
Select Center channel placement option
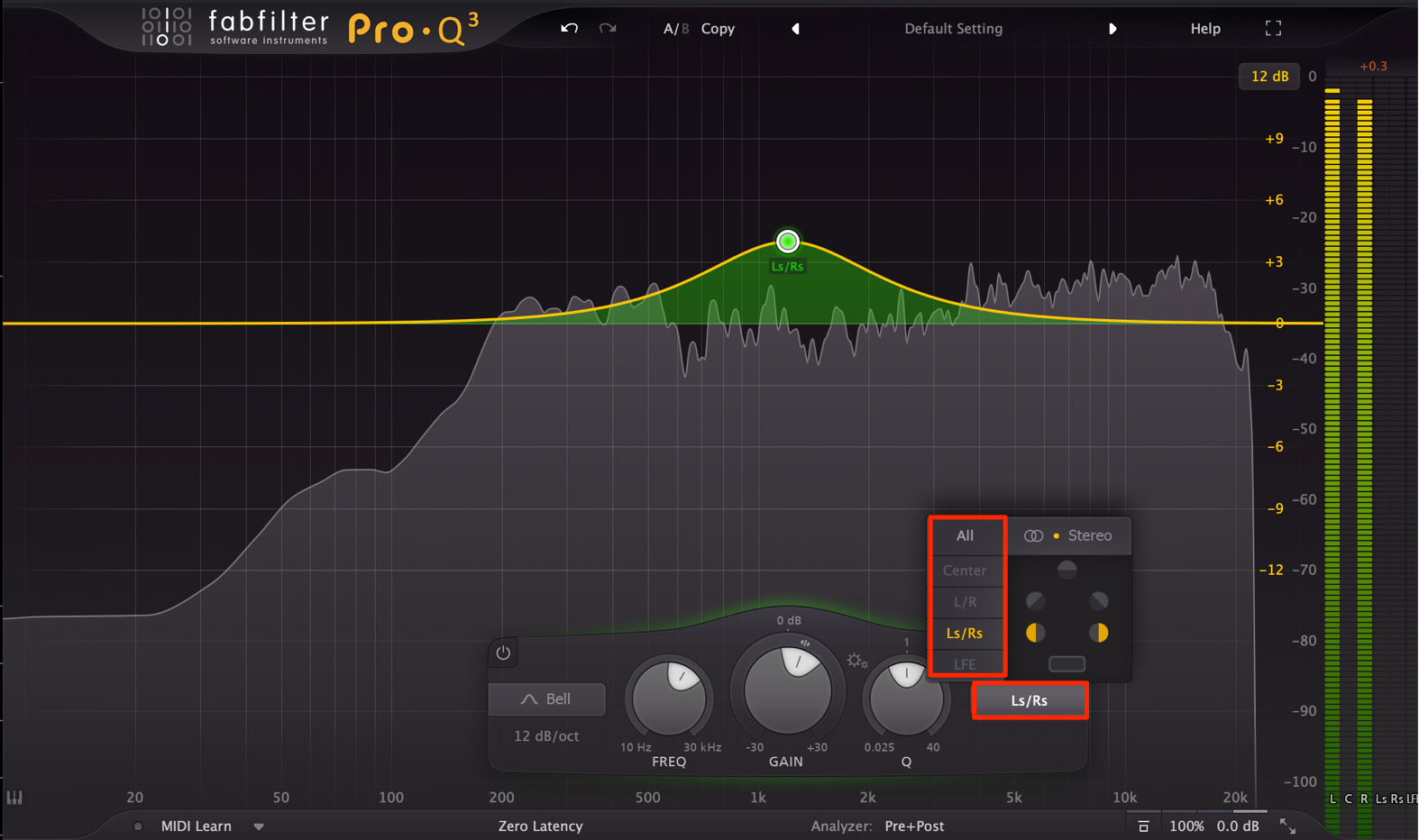pyautogui.click(x=965, y=571)
